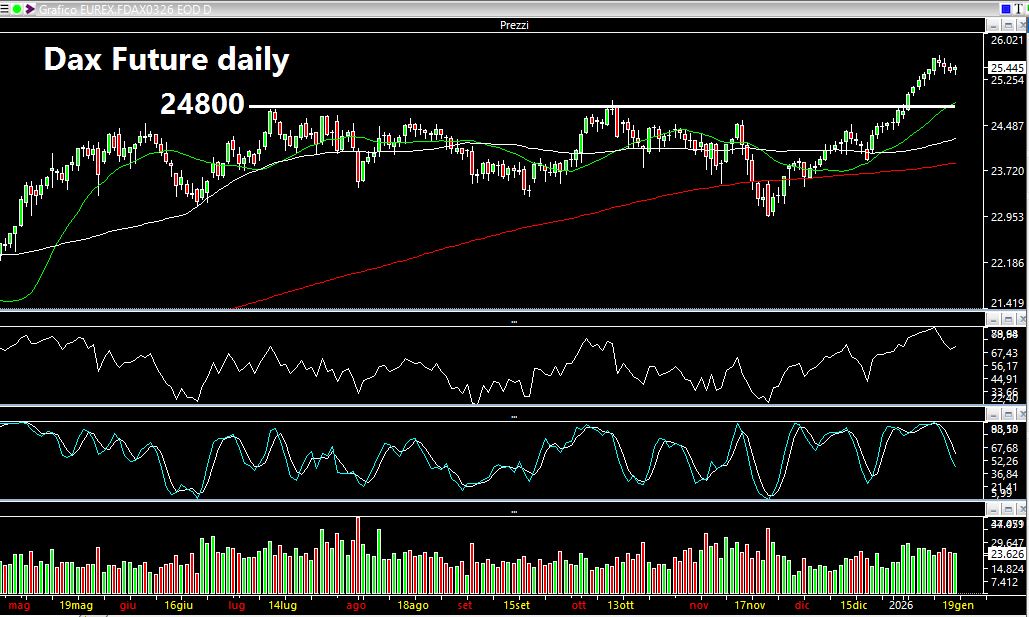The width and height of the screenshot is (1029, 617).
Task: Click the 17nov date label
Action: tap(750, 605)
